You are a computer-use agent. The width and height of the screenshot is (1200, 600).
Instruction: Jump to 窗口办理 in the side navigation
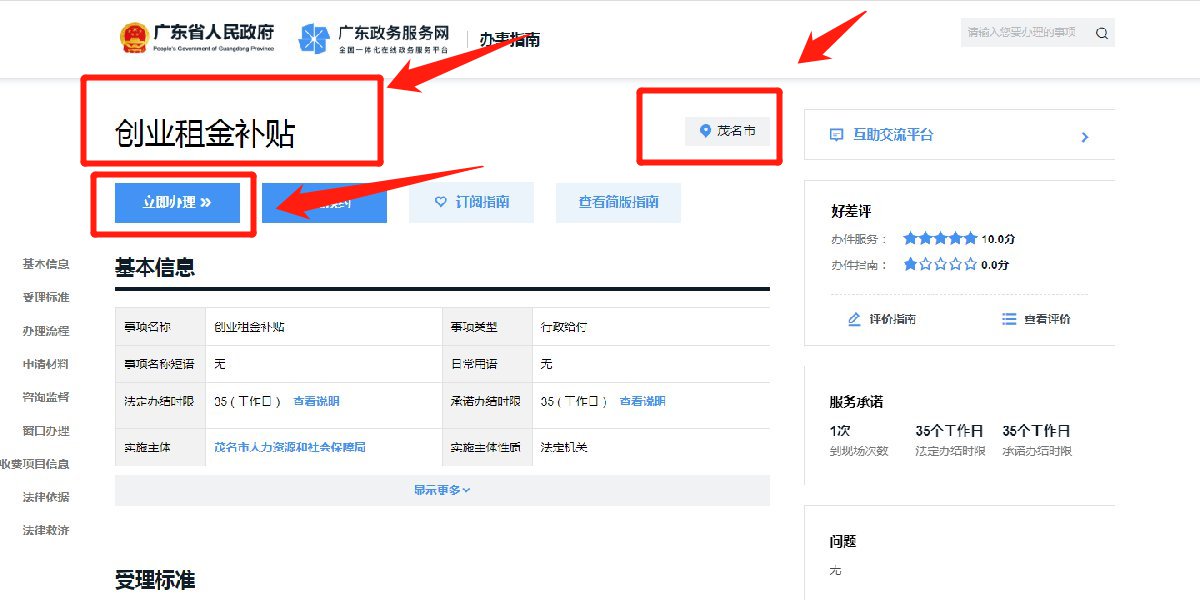point(46,431)
